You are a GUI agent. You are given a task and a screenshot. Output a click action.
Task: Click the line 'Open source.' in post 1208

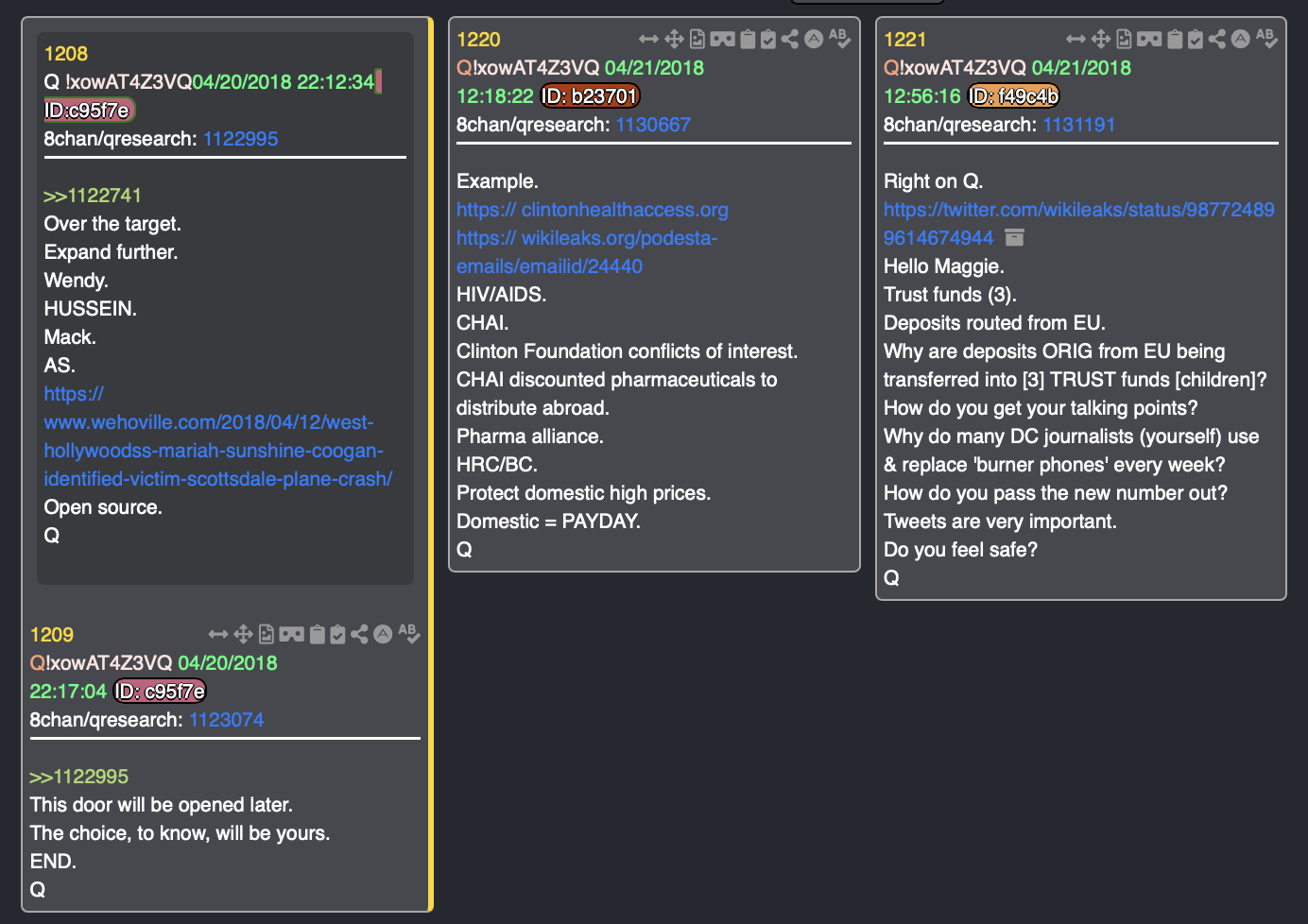[103, 507]
